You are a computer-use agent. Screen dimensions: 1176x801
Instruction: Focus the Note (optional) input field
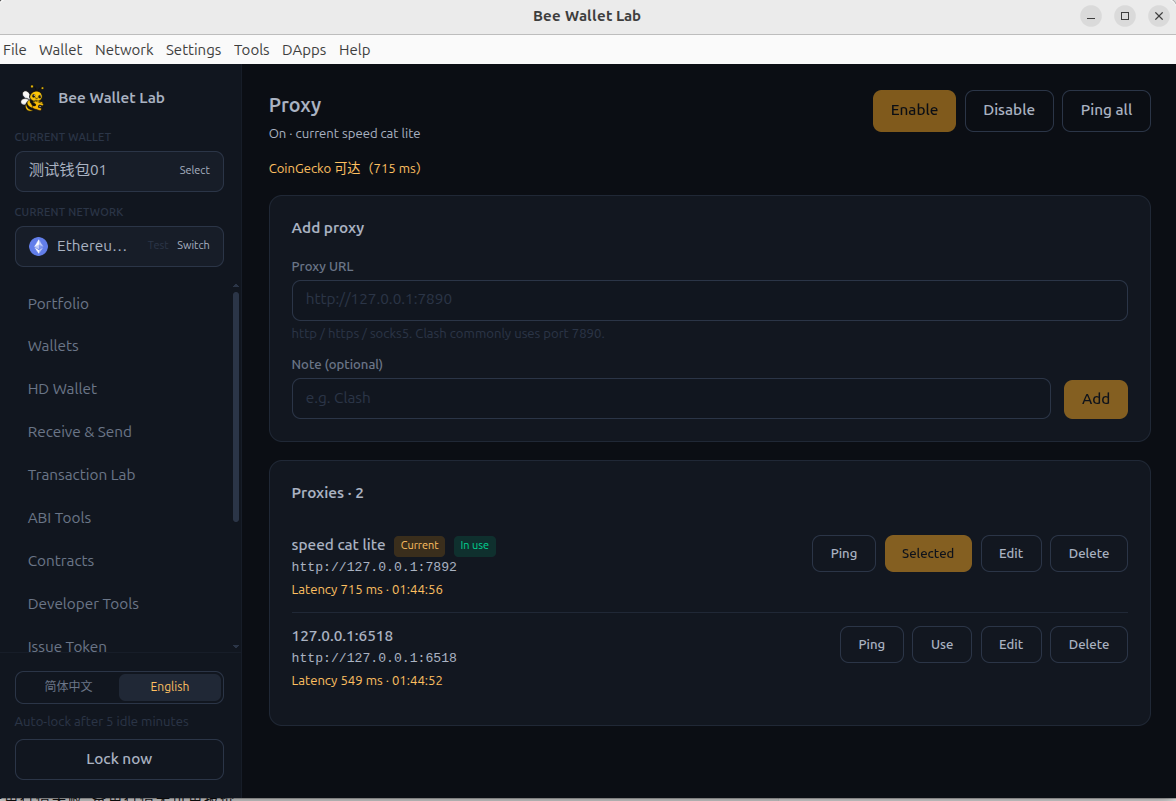[x=670, y=398]
